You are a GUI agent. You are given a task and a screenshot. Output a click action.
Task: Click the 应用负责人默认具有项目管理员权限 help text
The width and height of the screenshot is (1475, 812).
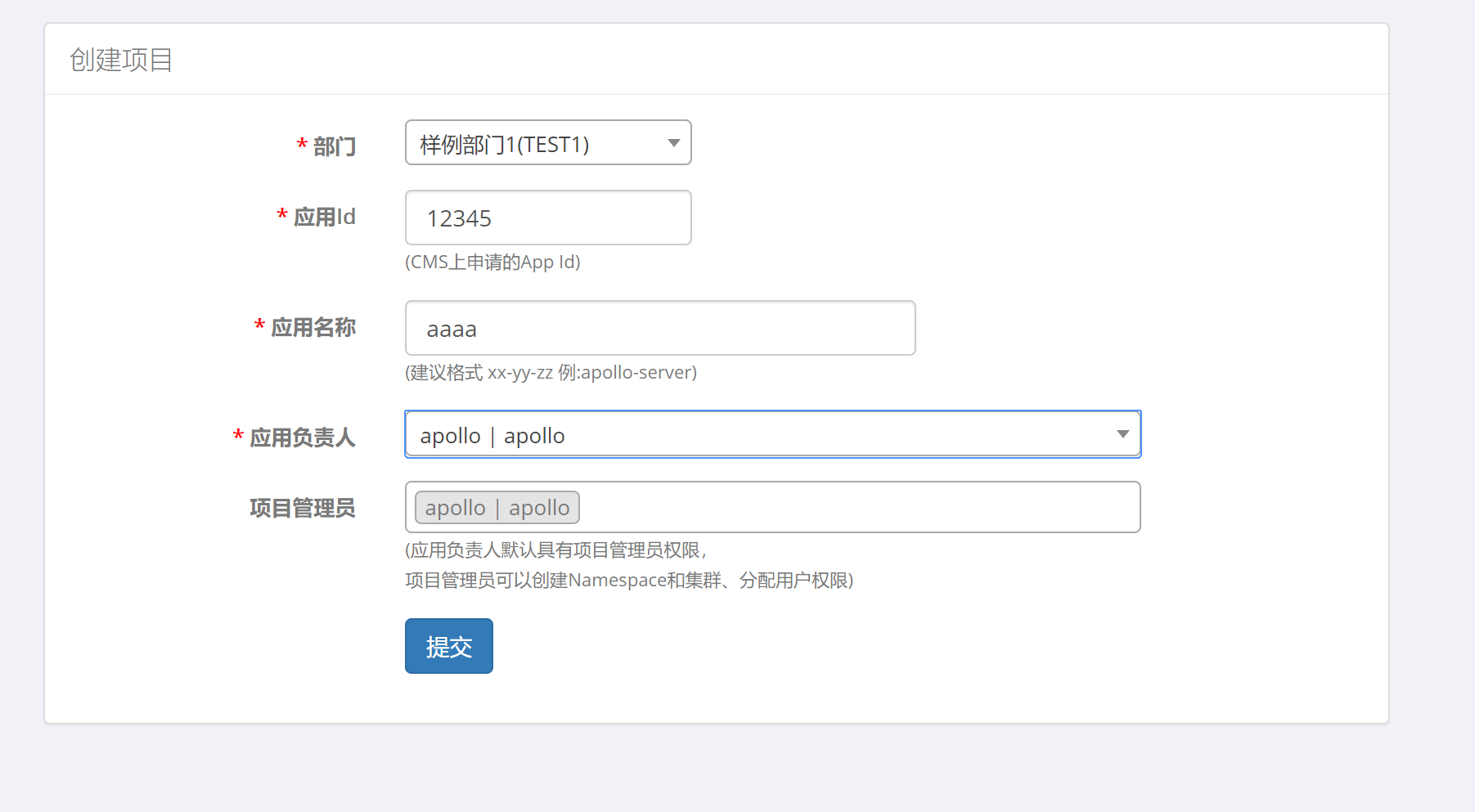pyautogui.click(x=556, y=550)
